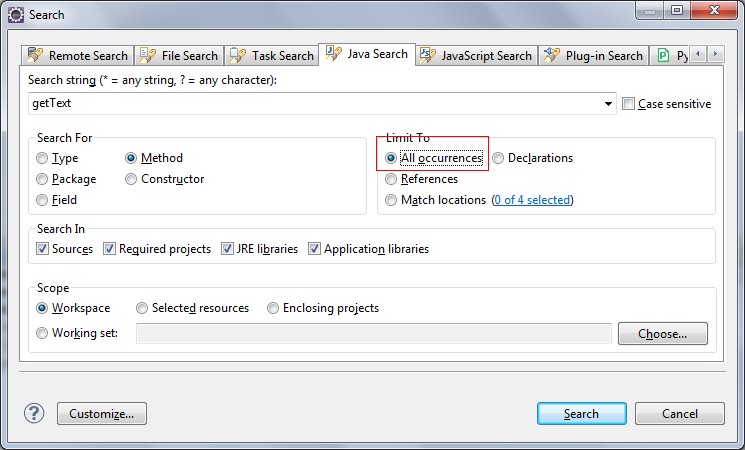The height and width of the screenshot is (450, 745).
Task: Uncheck the JRE libraries checkbox
Action: 228,249
